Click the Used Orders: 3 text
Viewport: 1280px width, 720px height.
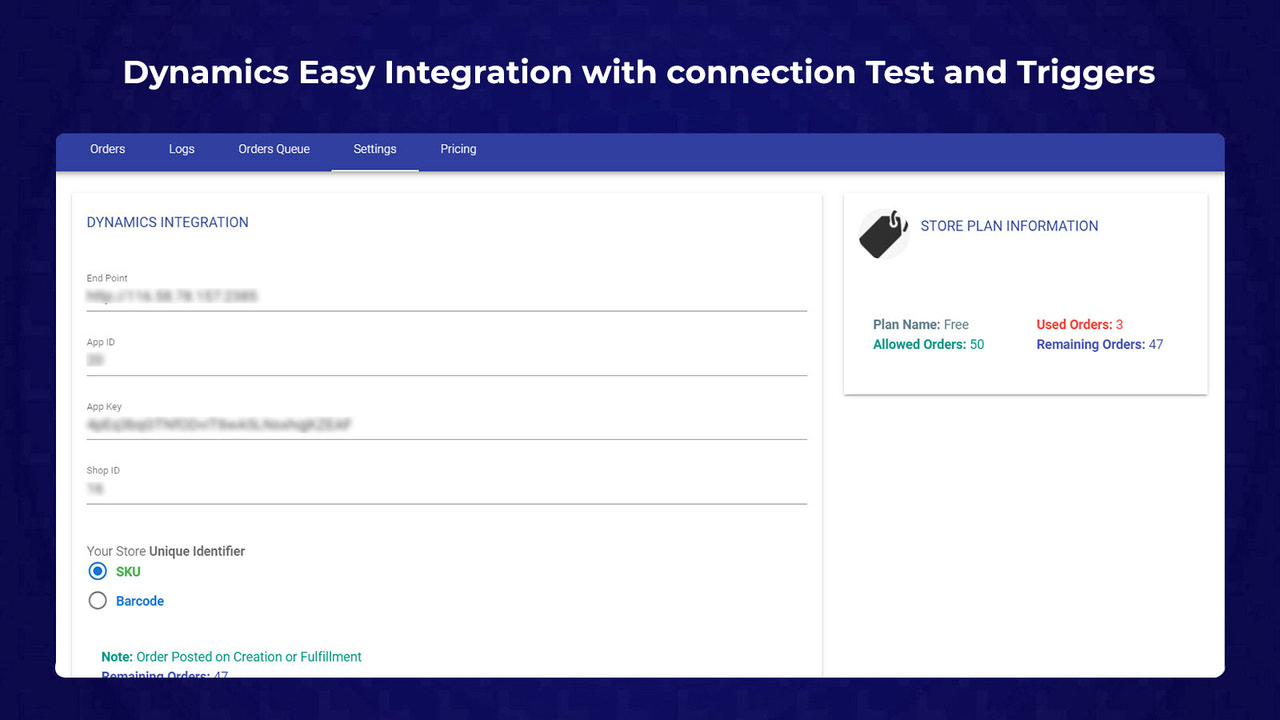pos(1079,324)
